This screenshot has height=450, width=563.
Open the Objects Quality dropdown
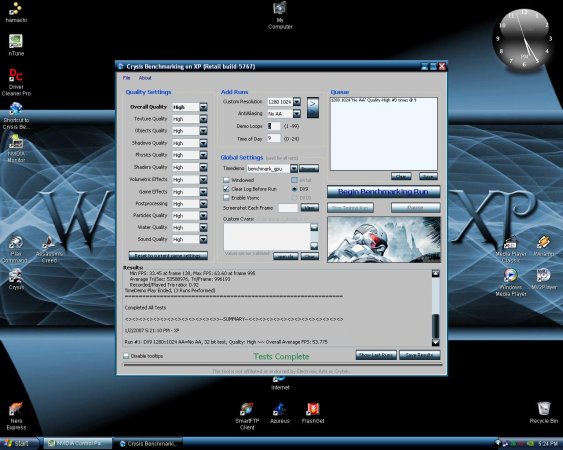(203, 131)
